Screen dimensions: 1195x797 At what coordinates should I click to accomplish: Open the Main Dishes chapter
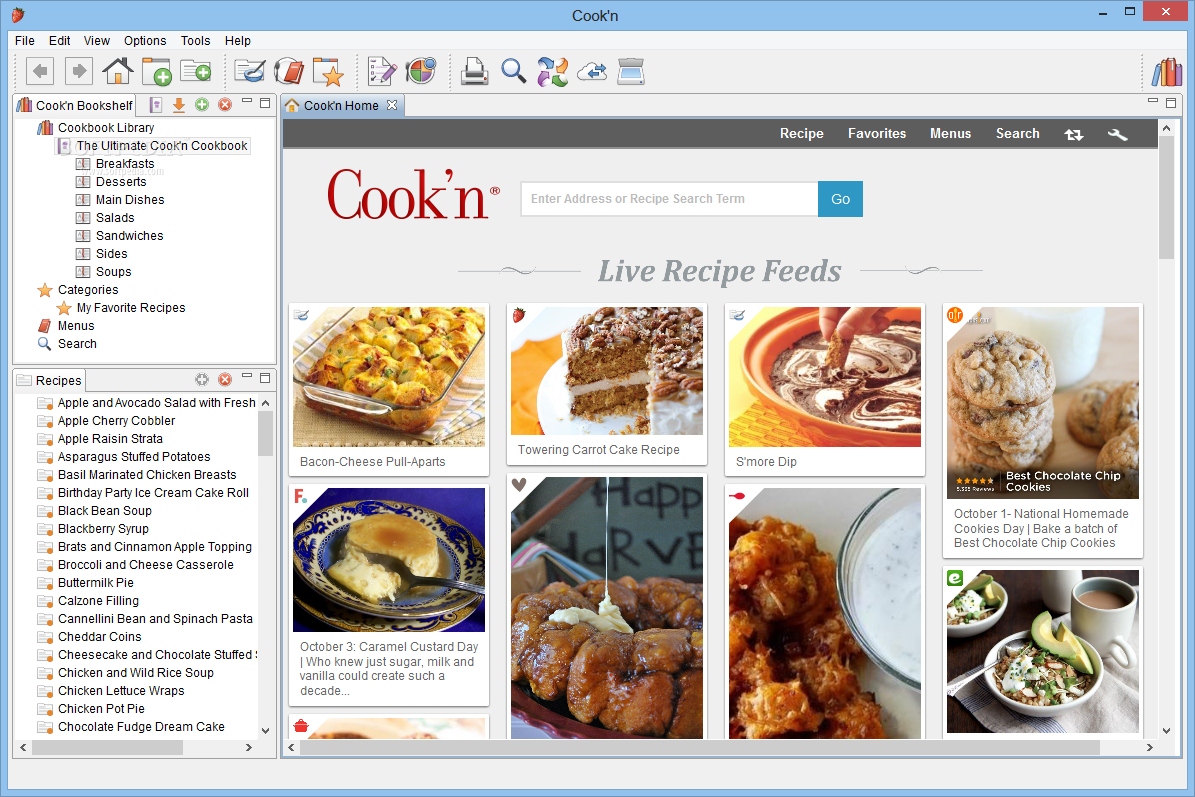[130, 200]
